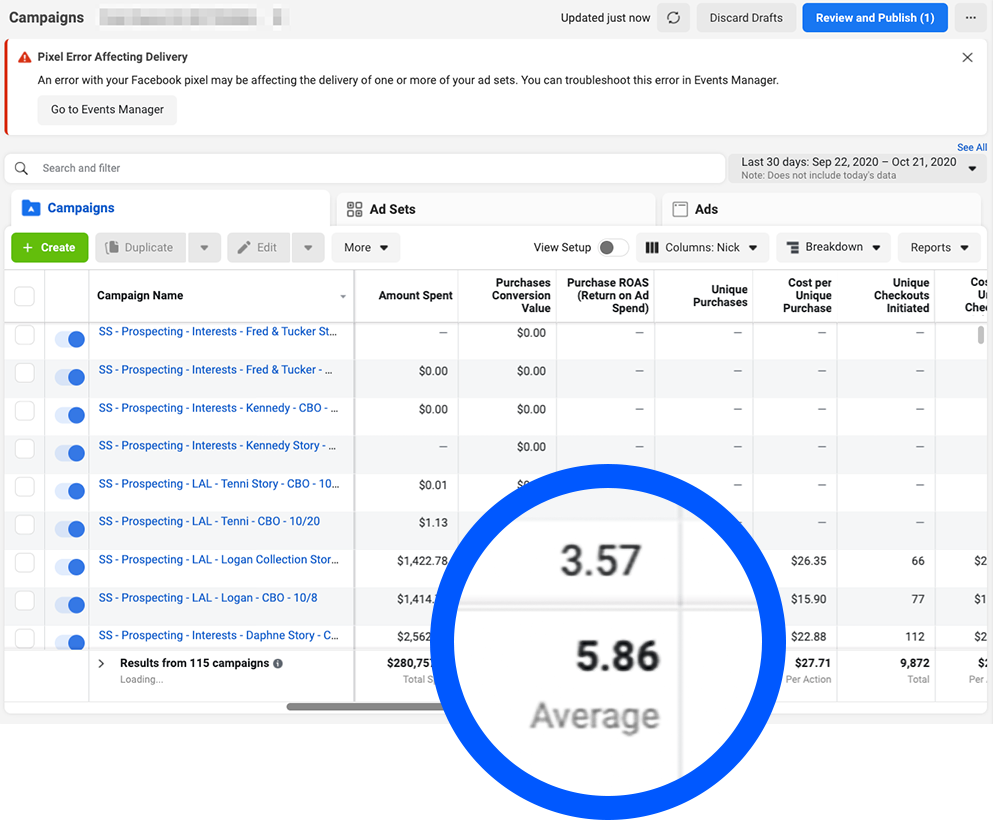
Task: Click in the Search and filter field
Action: click(365, 168)
